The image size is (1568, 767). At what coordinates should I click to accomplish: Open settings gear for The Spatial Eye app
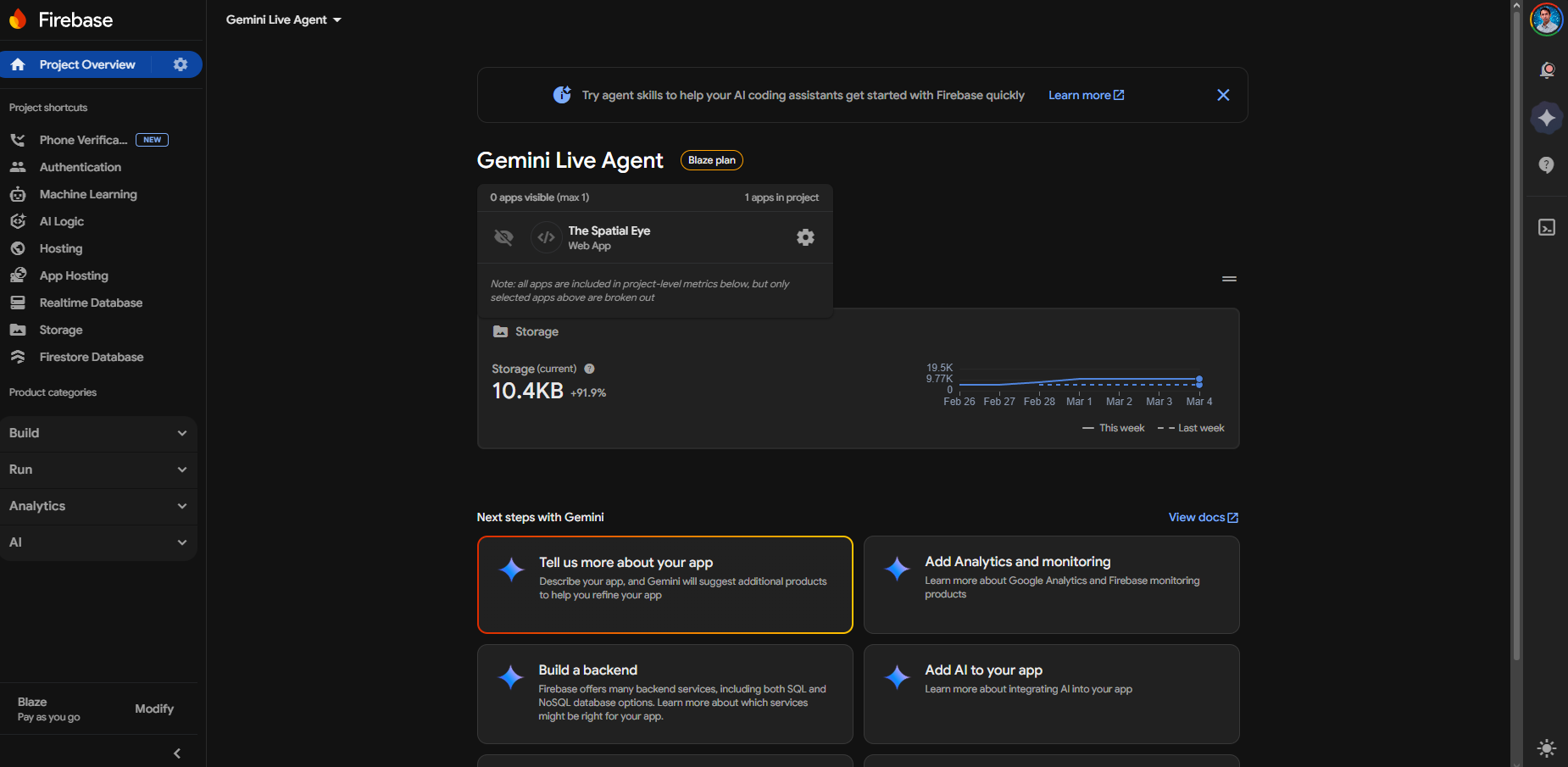pos(805,237)
